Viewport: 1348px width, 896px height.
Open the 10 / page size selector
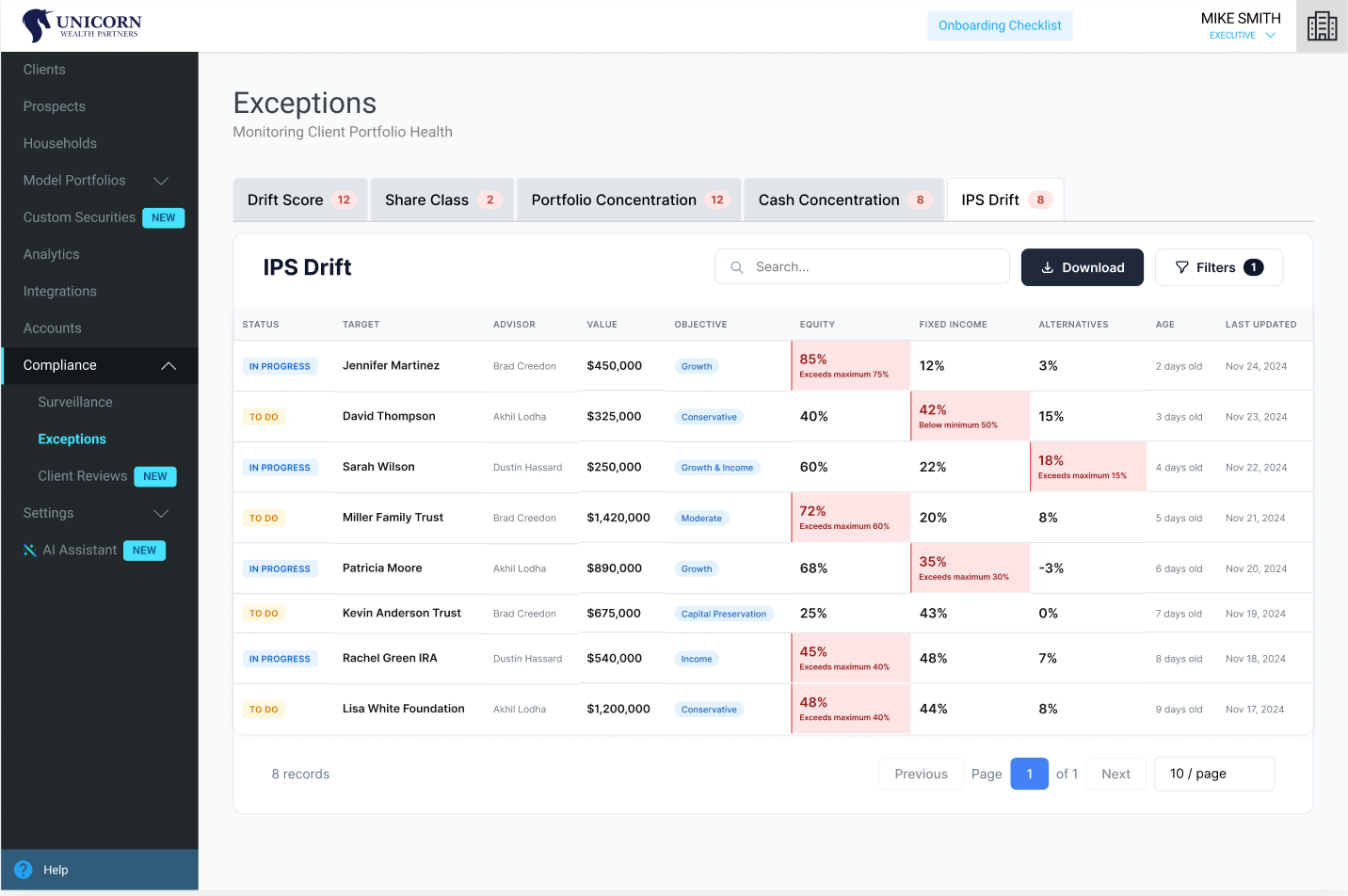1213,774
